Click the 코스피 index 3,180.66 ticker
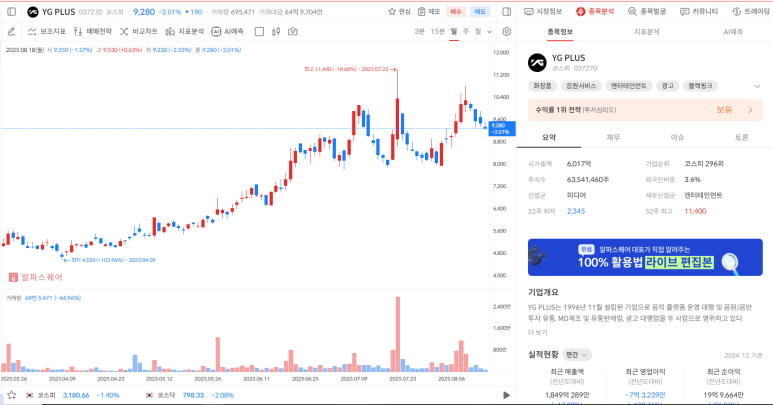 73,395
